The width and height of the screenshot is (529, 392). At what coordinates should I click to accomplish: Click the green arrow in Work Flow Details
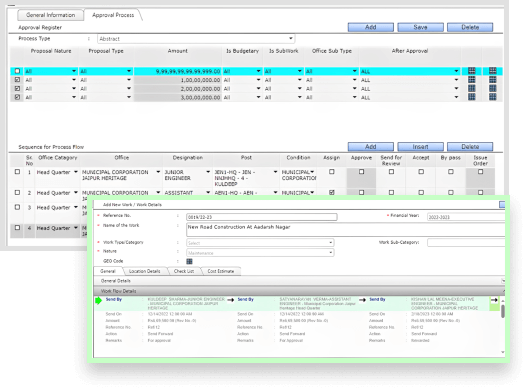[99, 300]
